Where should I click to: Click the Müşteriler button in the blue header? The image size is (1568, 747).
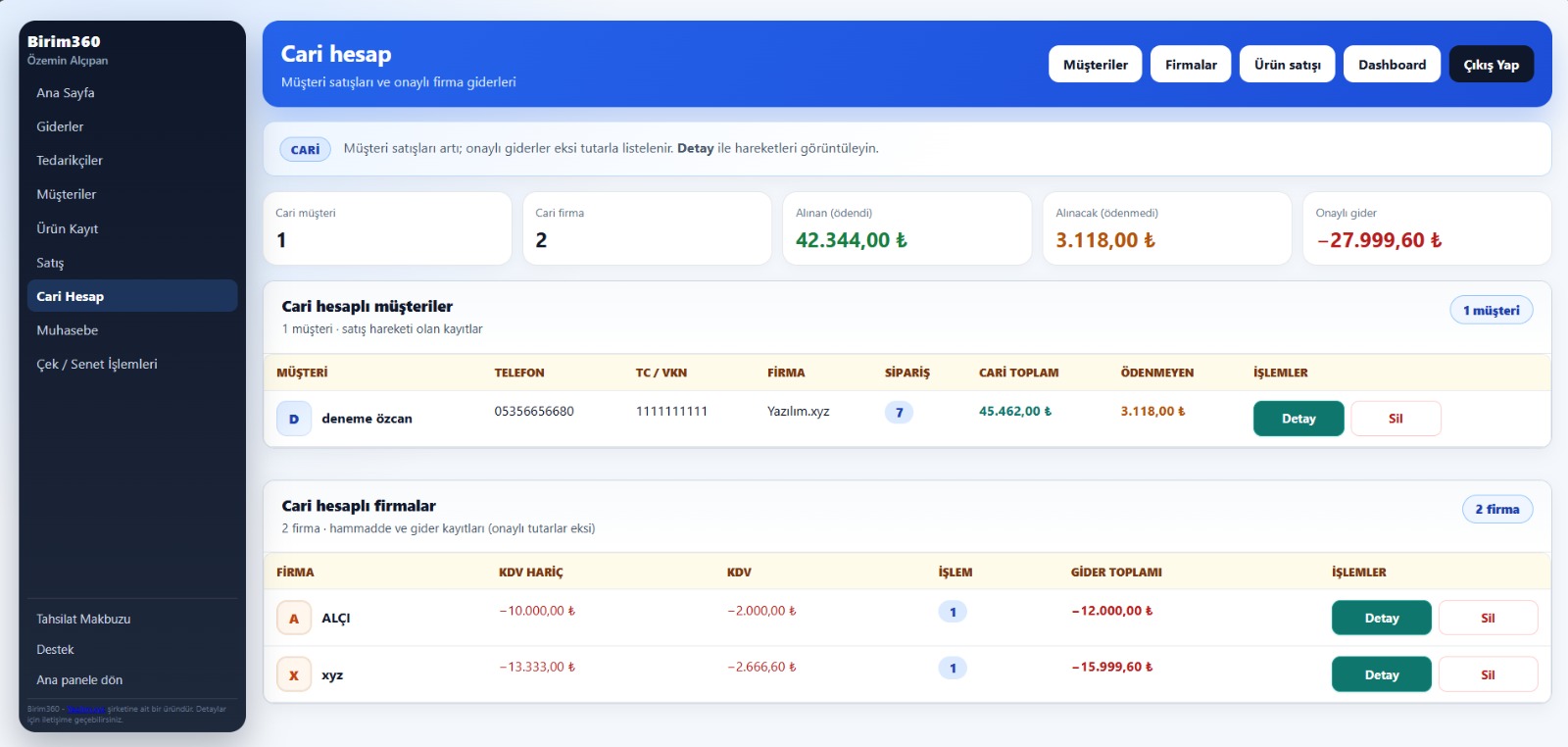(x=1096, y=65)
